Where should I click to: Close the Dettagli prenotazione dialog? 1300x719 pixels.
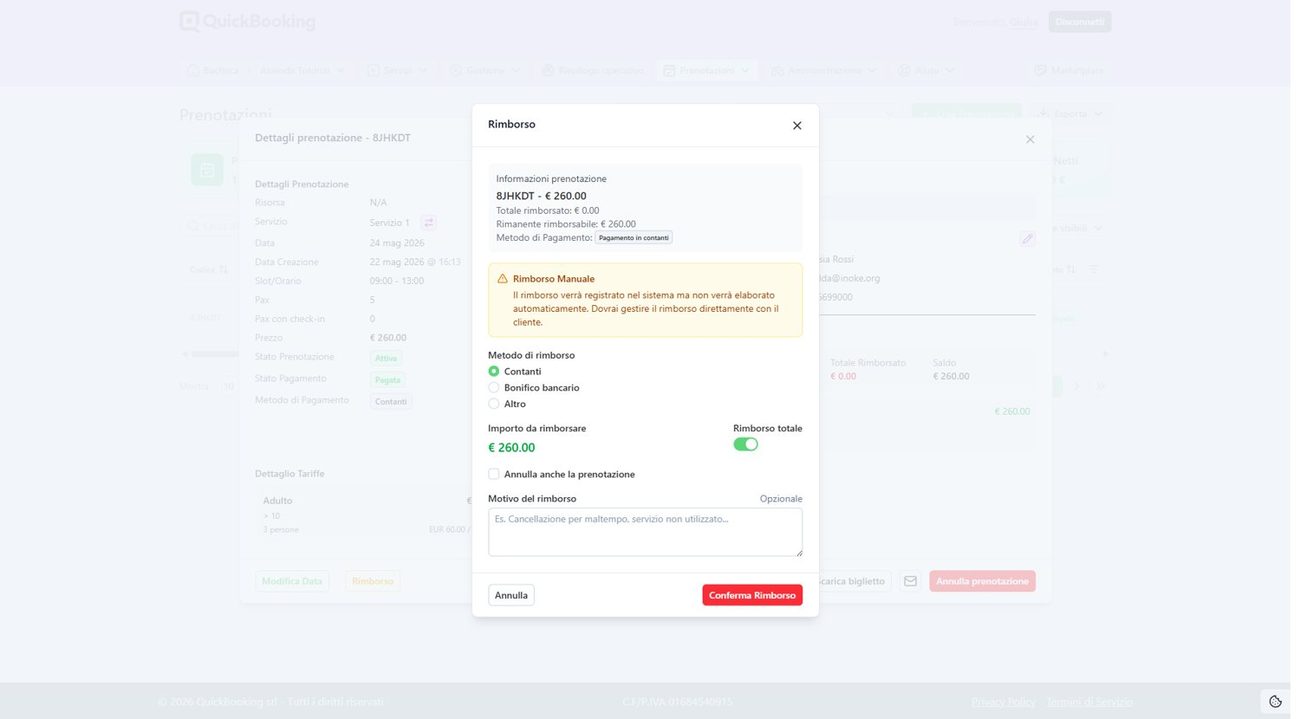[x=1030, y=139]
